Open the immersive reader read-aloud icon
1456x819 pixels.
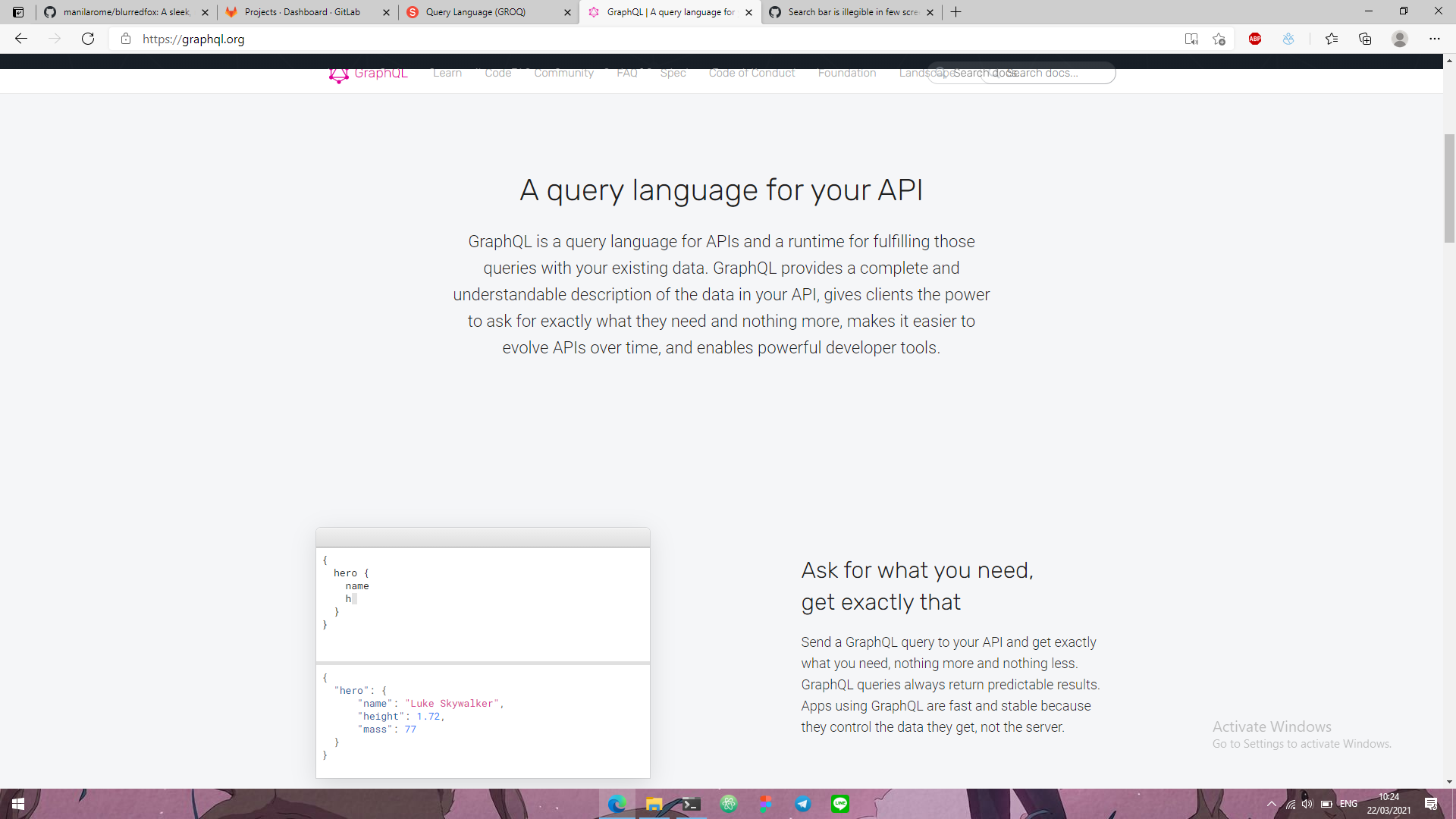click(1191, 39)
